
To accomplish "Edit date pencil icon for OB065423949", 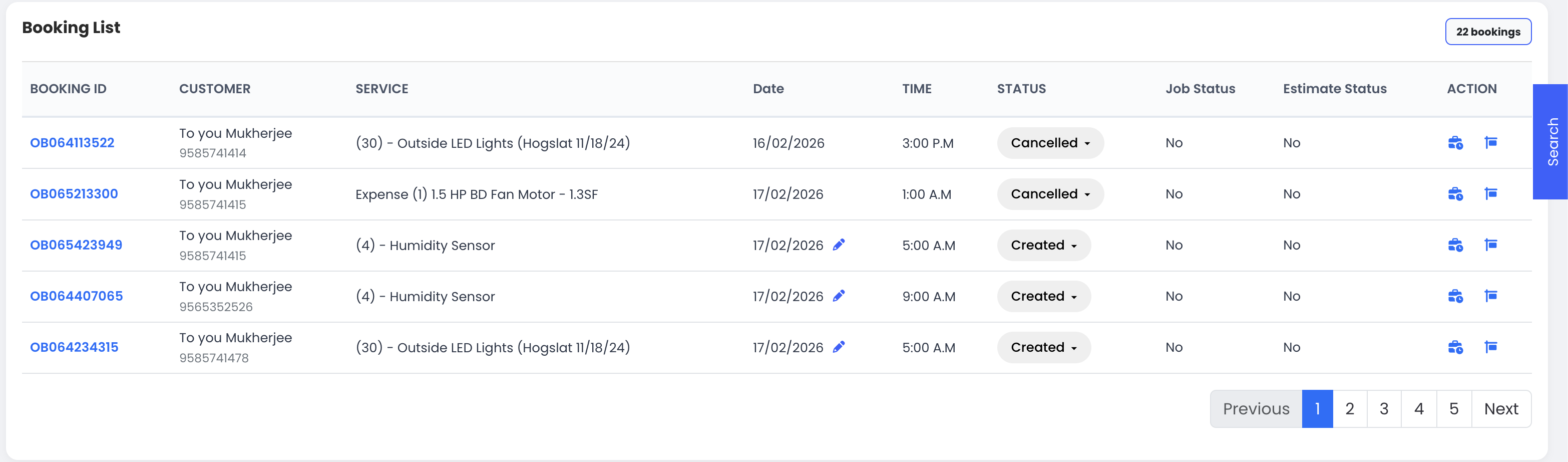I will click(x=839, y=245).
